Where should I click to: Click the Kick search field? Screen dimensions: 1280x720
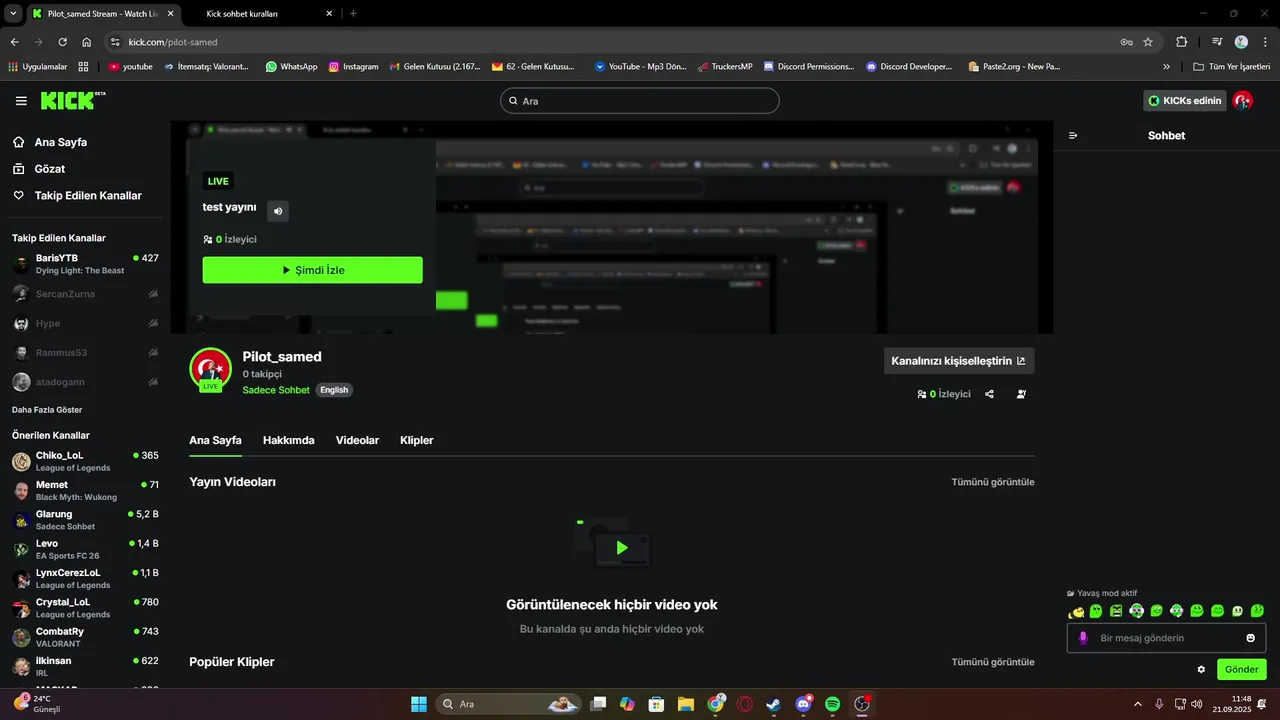640,101
